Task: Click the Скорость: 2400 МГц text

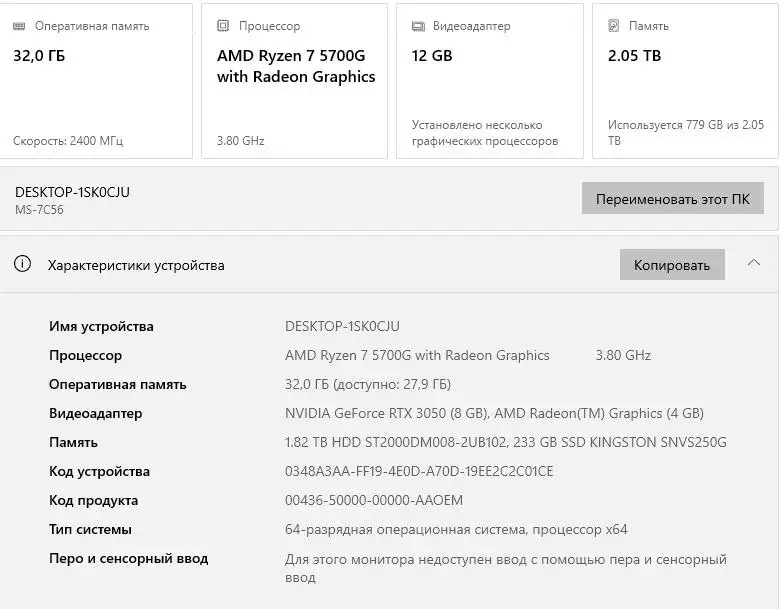Action: (68, 141)
